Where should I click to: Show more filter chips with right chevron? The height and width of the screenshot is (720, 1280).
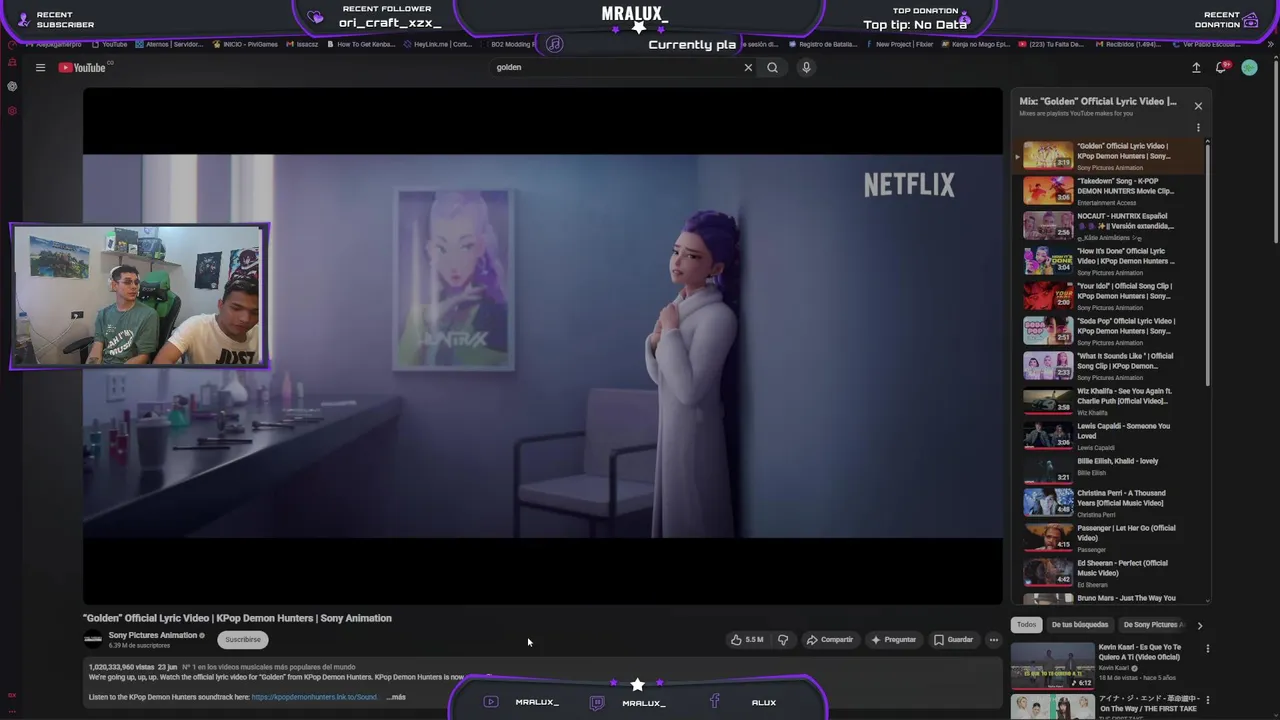[x=1200, y=625]
